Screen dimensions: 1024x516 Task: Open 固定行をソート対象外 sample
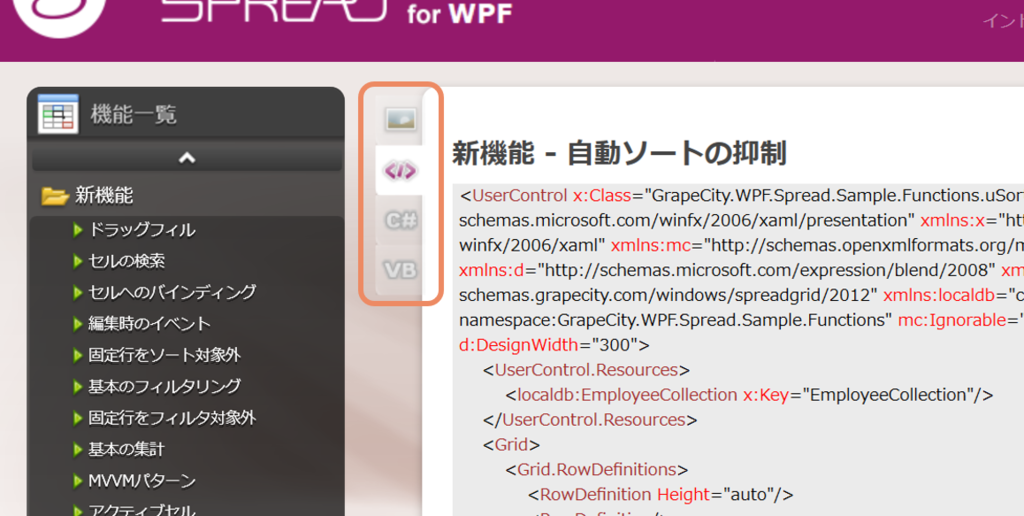165,355
